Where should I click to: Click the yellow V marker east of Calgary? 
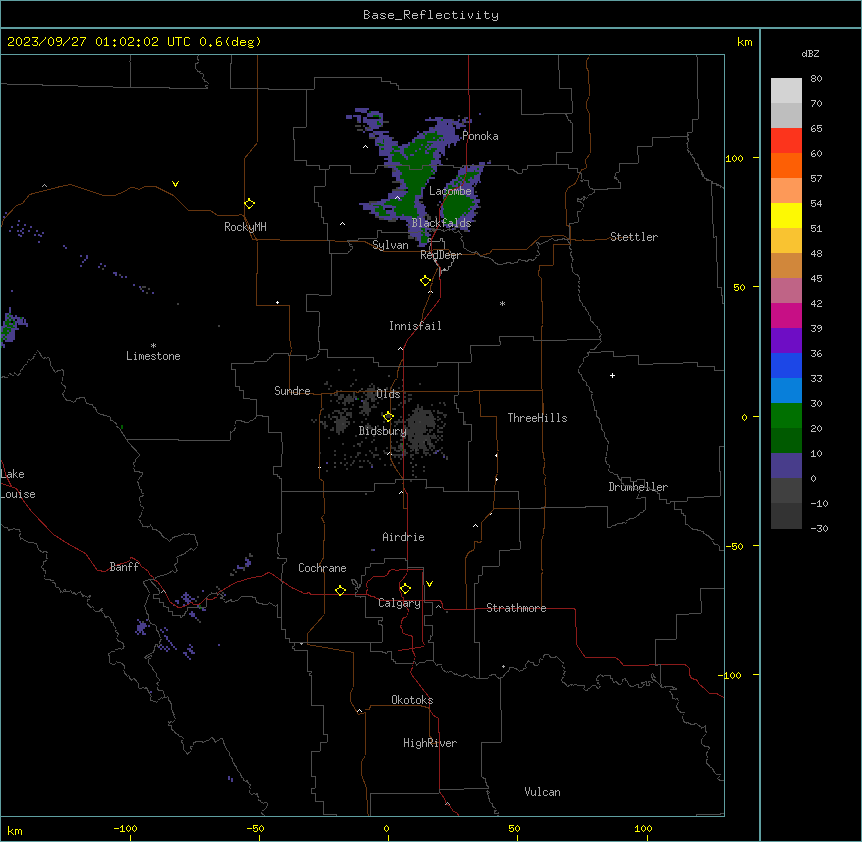coord(429,584)
